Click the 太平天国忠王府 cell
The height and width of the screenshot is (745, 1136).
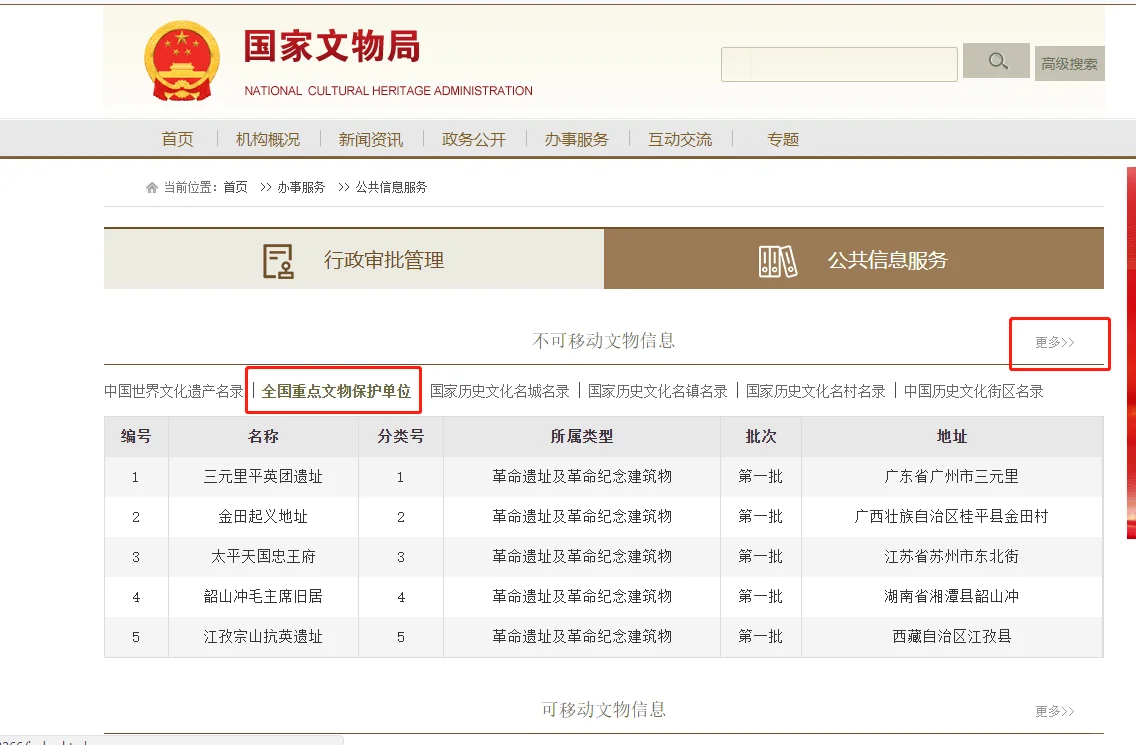263,557
